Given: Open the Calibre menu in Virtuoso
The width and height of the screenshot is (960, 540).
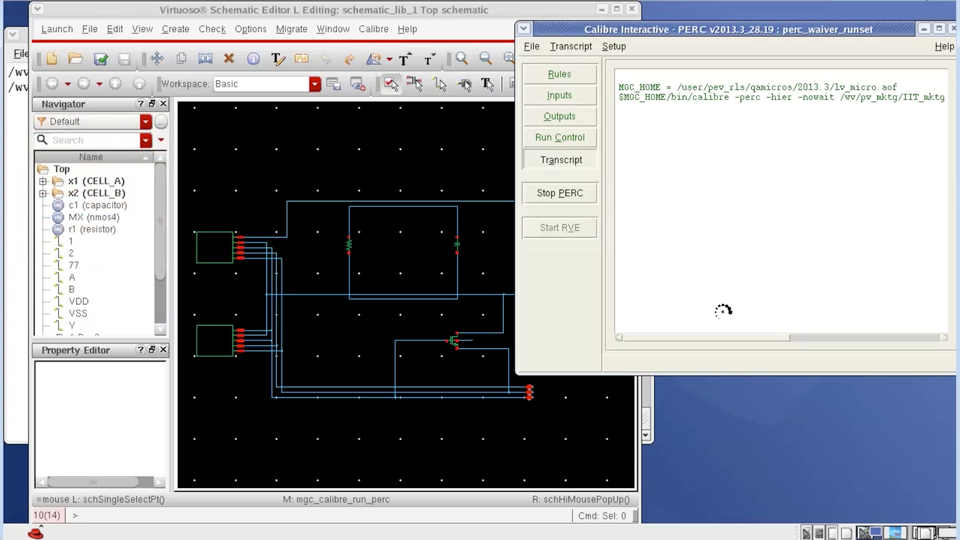Looking at the screenshot, I should (373, 29).
